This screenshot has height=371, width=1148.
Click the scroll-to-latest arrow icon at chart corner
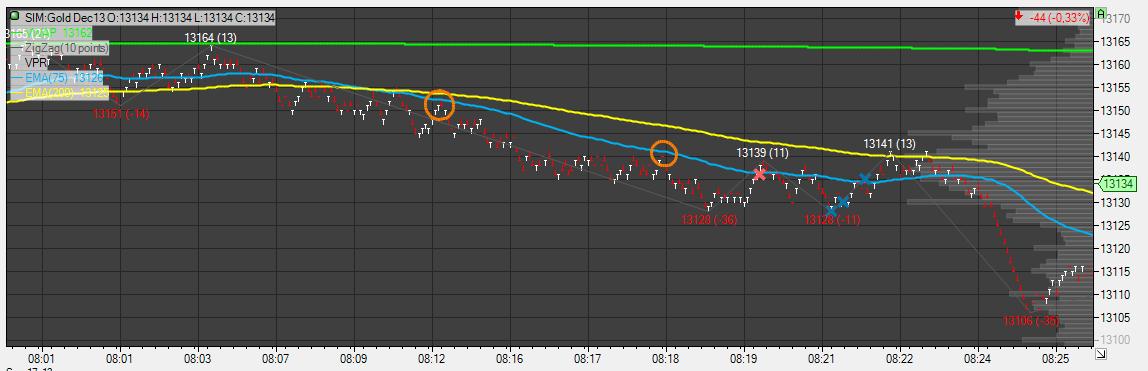1100,354
